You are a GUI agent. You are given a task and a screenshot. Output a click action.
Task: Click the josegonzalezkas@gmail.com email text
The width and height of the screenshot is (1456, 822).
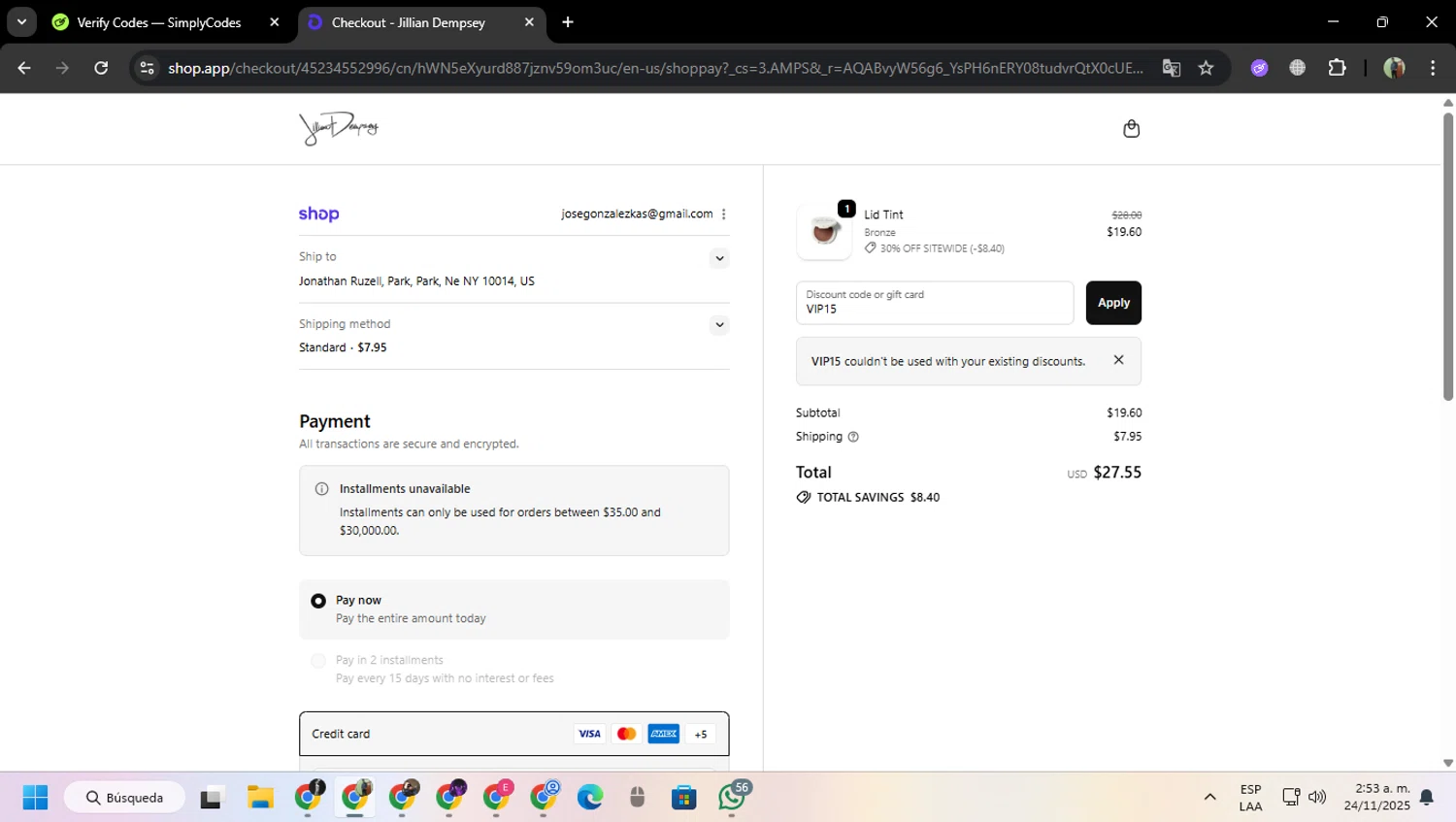(637, 214)
